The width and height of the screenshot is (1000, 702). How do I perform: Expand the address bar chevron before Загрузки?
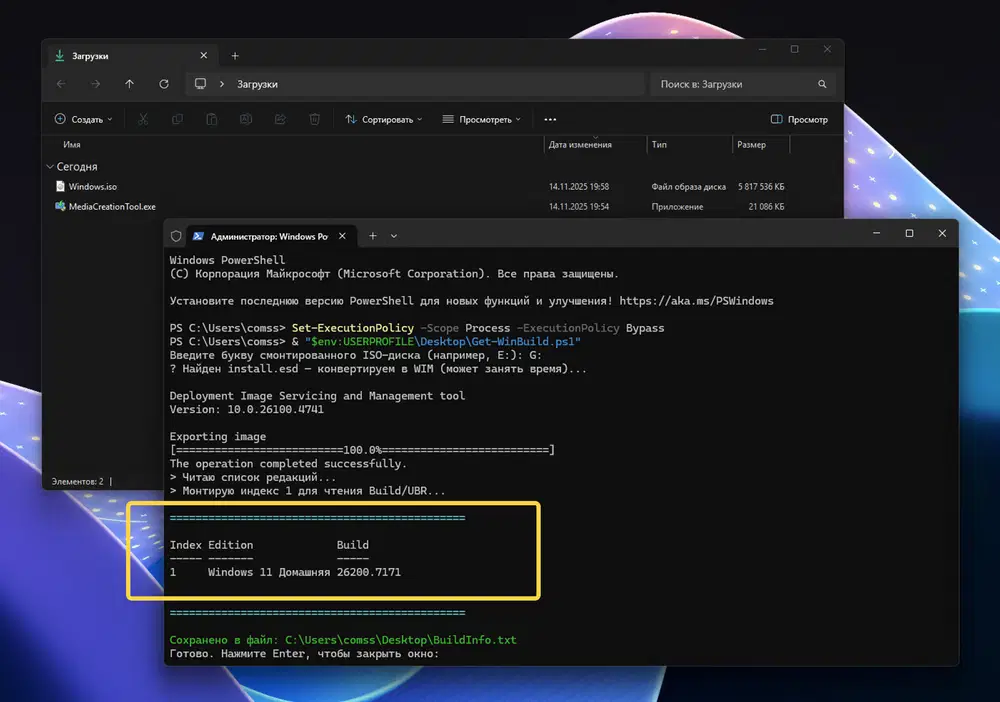pyautogui.click(x=222, y=84)
